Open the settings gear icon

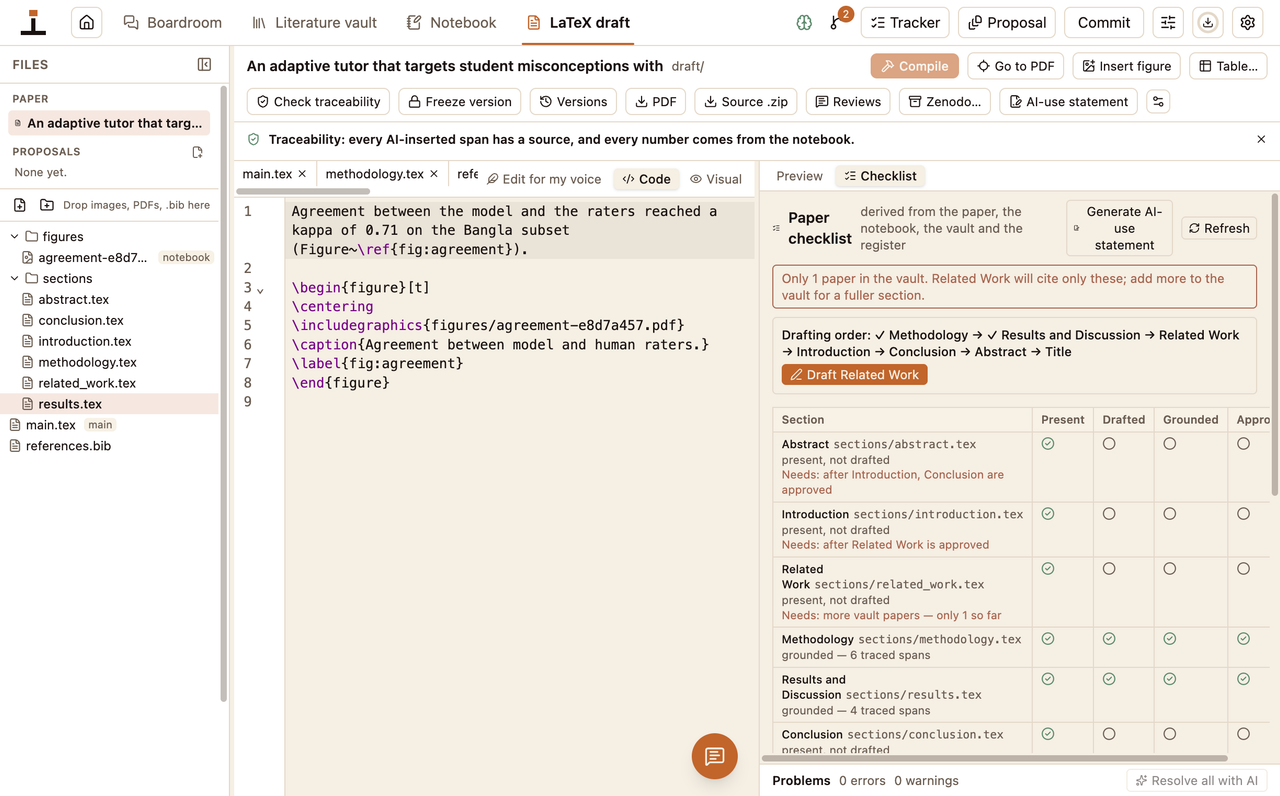pos(1247,22)
